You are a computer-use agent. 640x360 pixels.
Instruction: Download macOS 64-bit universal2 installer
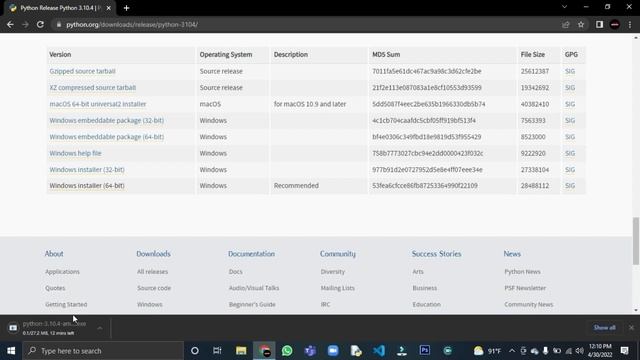click(98, 104)
